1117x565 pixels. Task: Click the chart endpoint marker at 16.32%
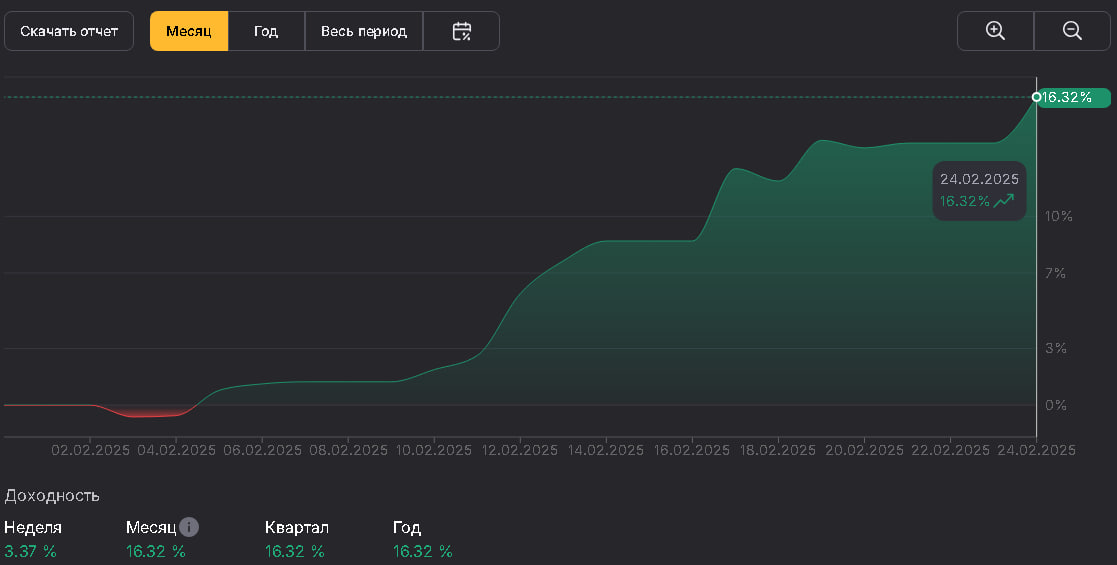1037,97
